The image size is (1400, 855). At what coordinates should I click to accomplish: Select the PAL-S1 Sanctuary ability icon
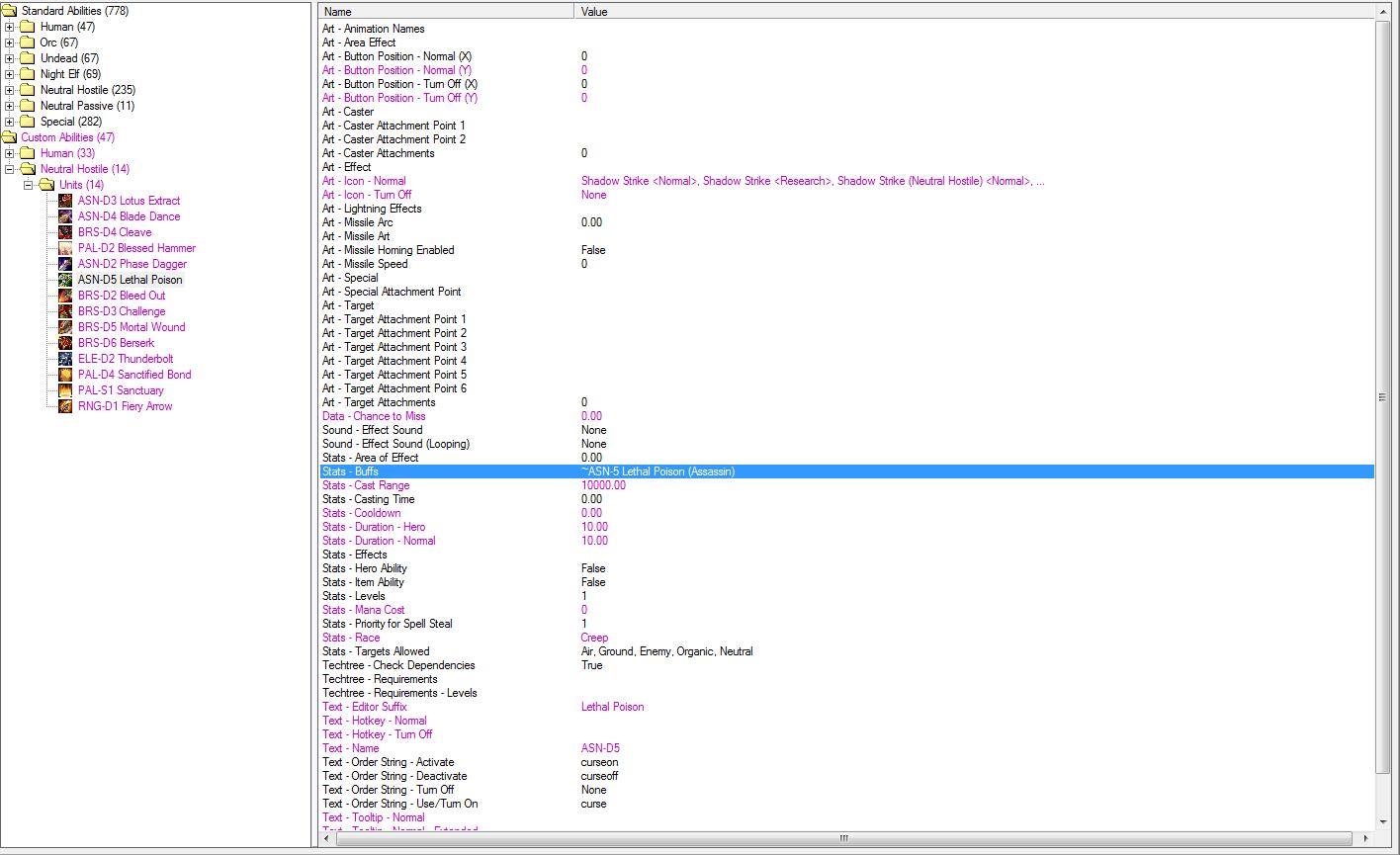coord(65,390)
